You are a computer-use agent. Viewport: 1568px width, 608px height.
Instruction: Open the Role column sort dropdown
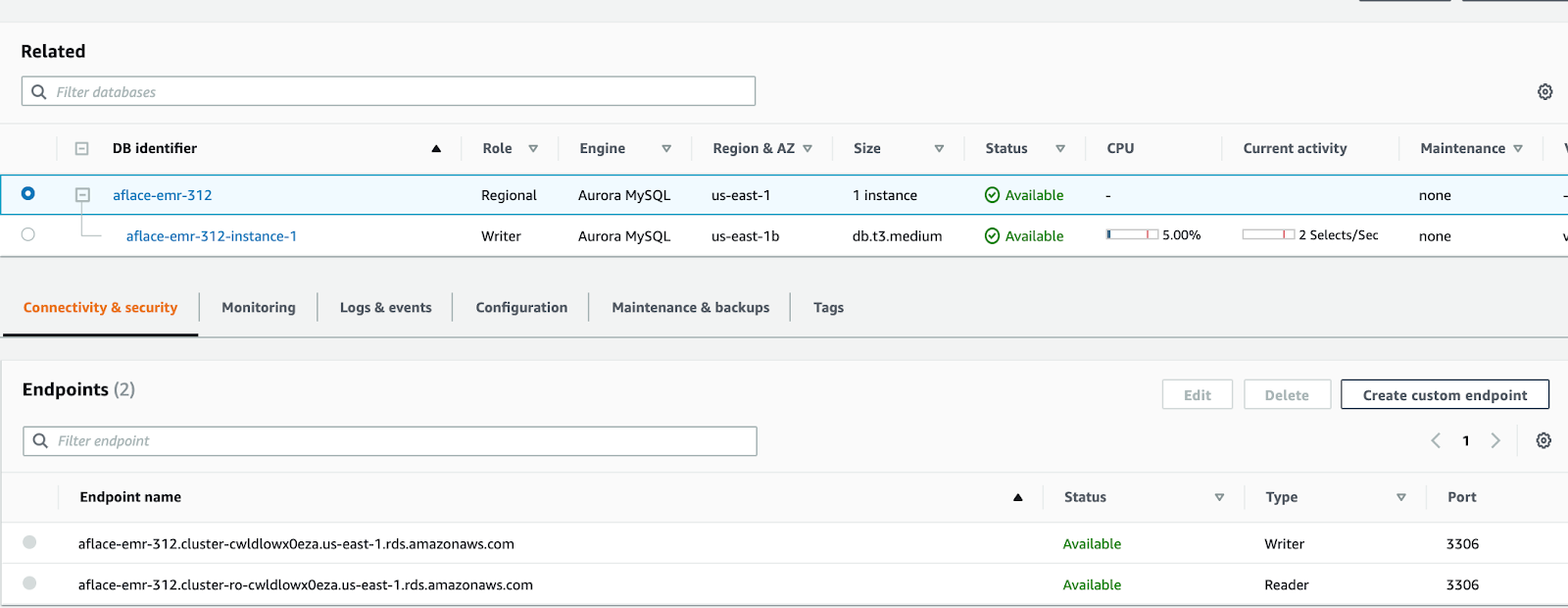(533, 149)
